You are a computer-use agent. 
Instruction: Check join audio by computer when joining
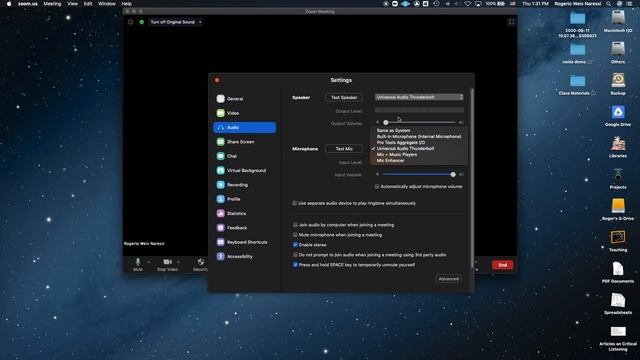(x=295, y=225)
